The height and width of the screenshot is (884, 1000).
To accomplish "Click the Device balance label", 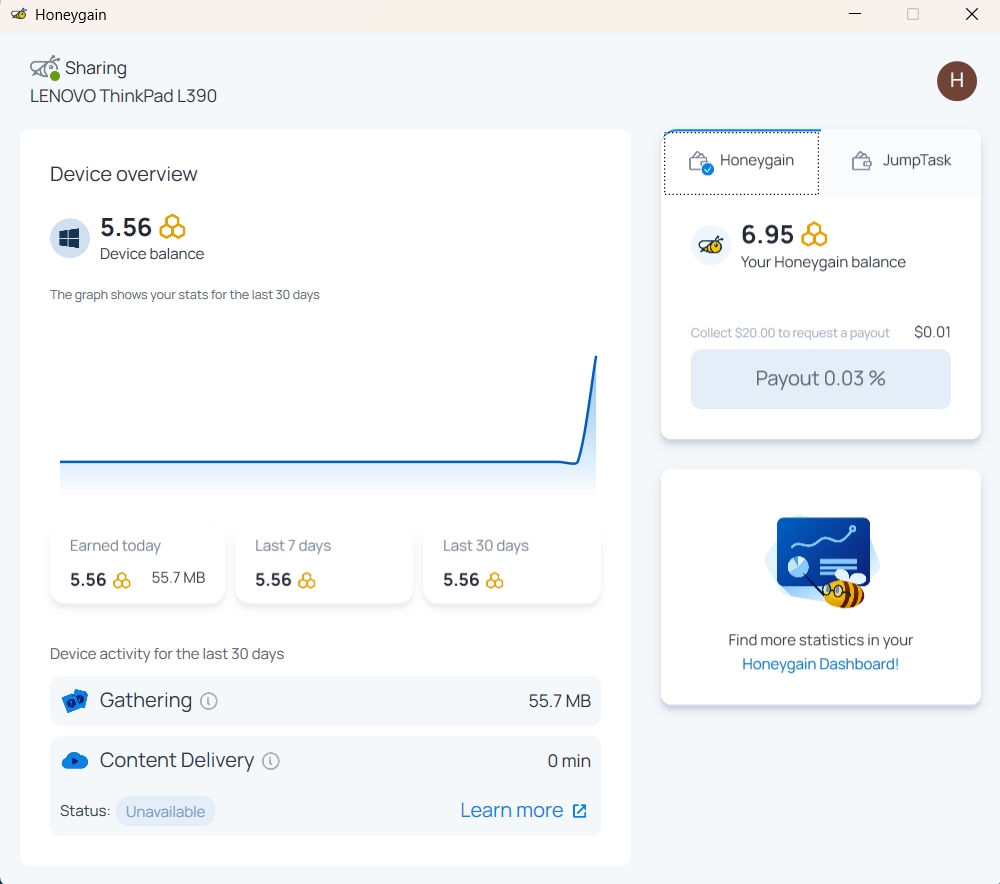I will (152, 254).
